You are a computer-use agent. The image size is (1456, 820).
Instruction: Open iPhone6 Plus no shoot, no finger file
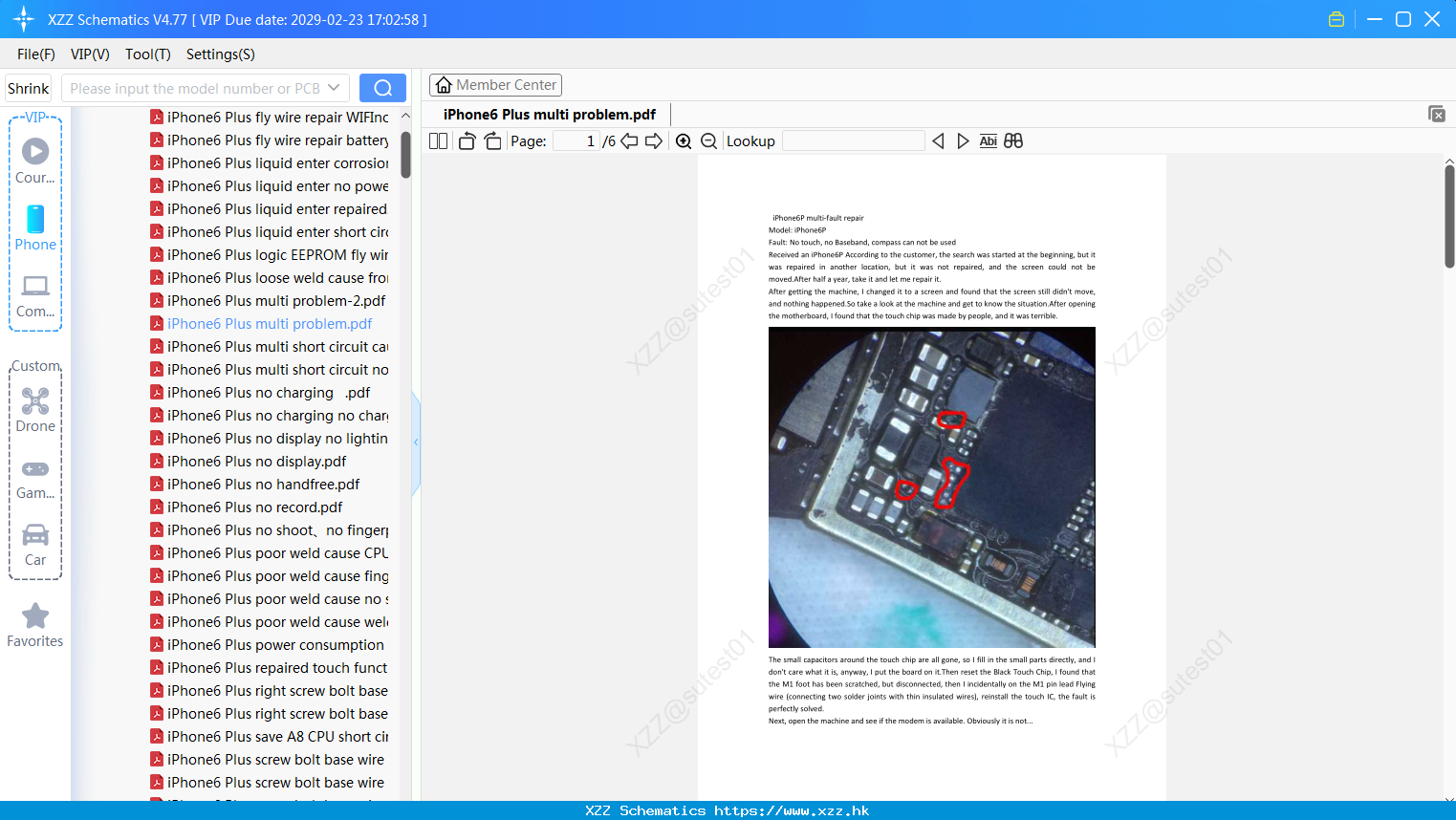click(270, 530)
